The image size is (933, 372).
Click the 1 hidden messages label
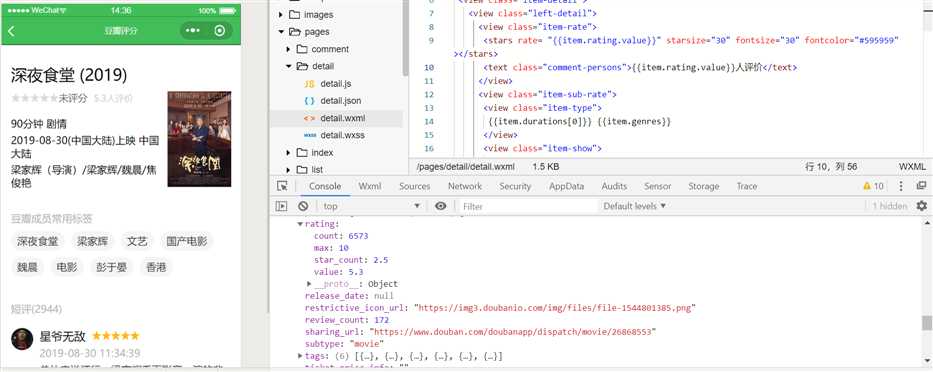tap(890, 206)
